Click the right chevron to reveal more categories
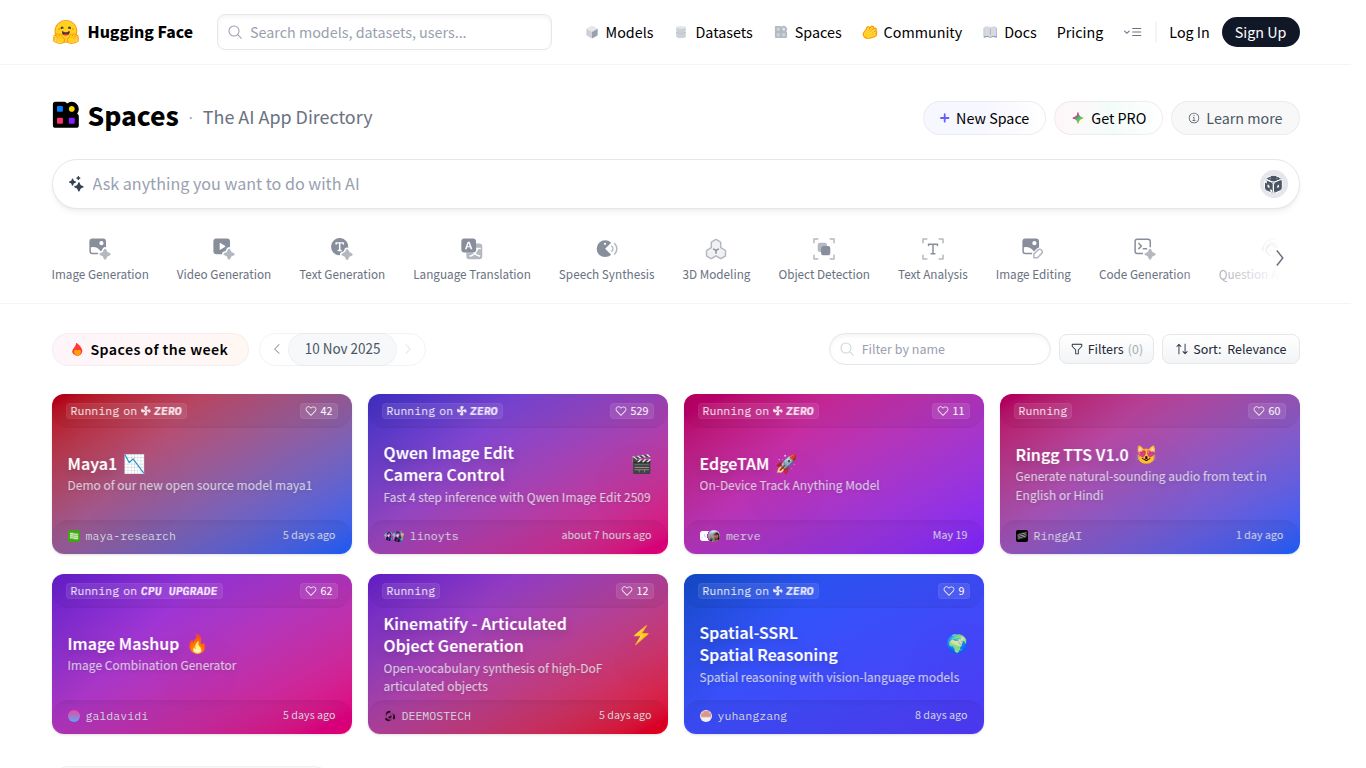1366x768 pixels. (x=1279, y=257)
